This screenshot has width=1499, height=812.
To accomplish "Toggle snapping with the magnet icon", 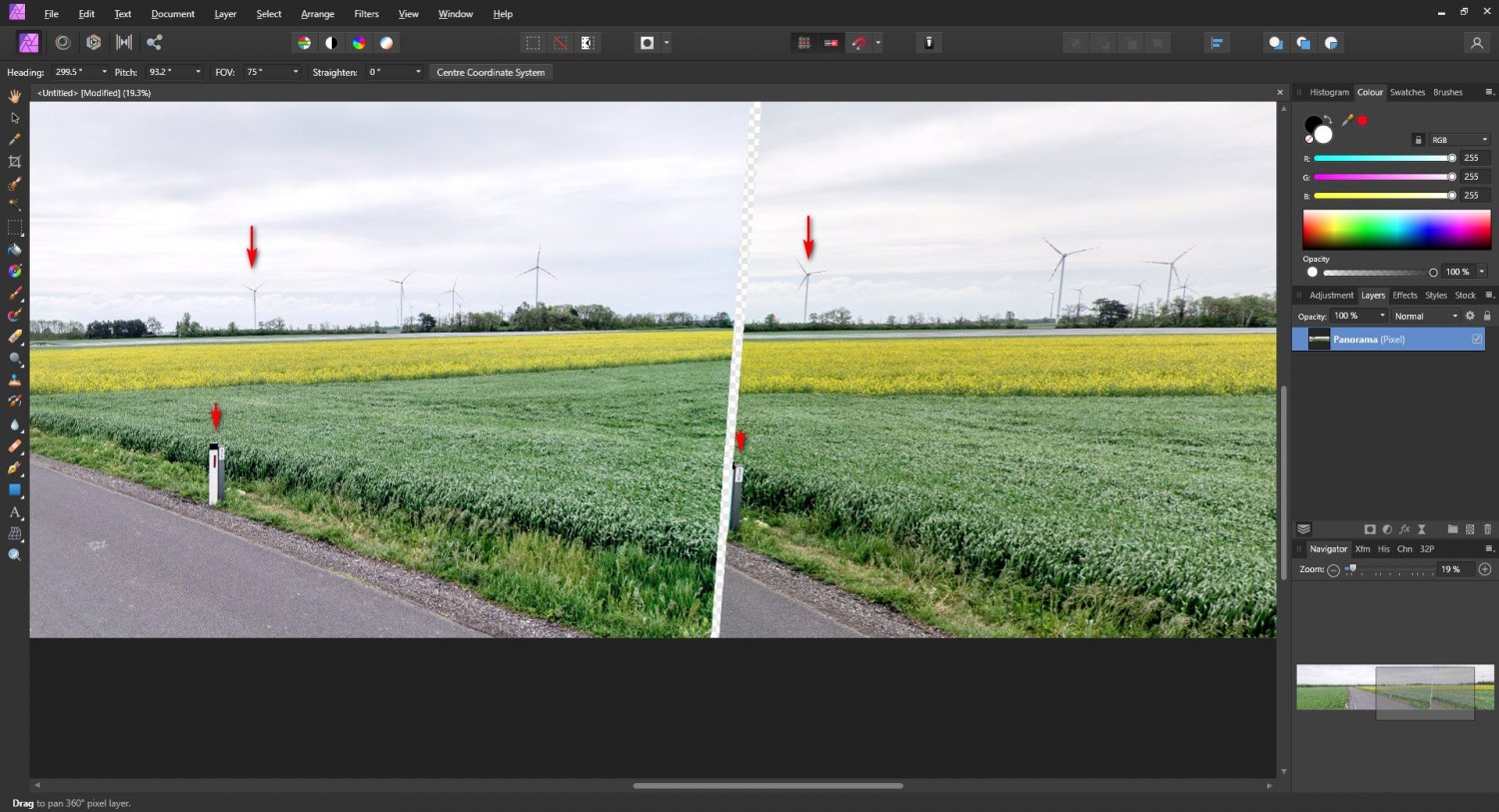I will click(x=857, y=42).
